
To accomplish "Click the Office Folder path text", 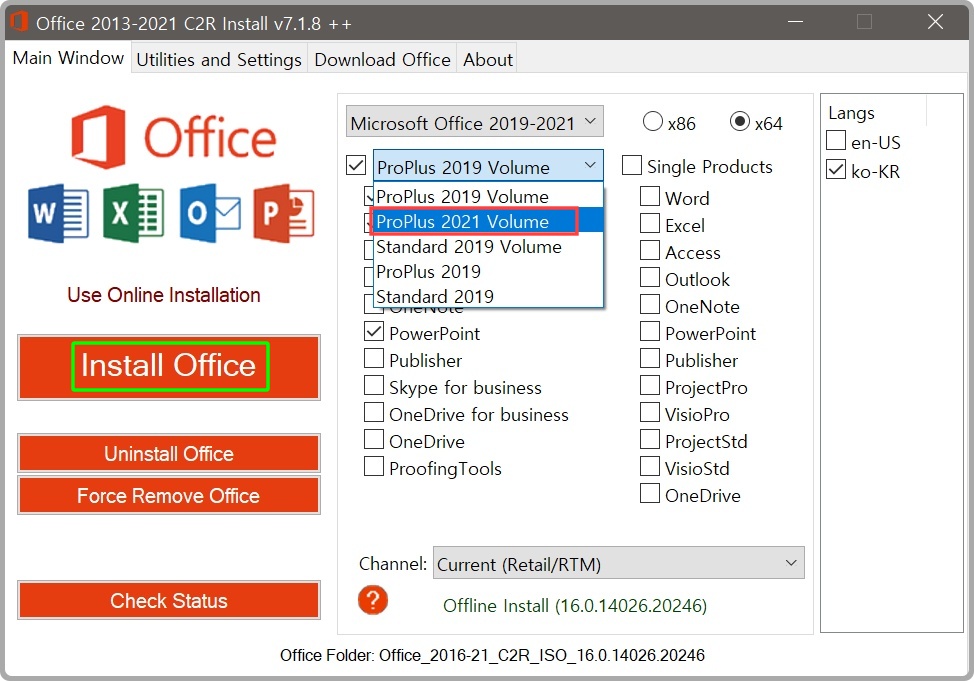I will point(493,655).
